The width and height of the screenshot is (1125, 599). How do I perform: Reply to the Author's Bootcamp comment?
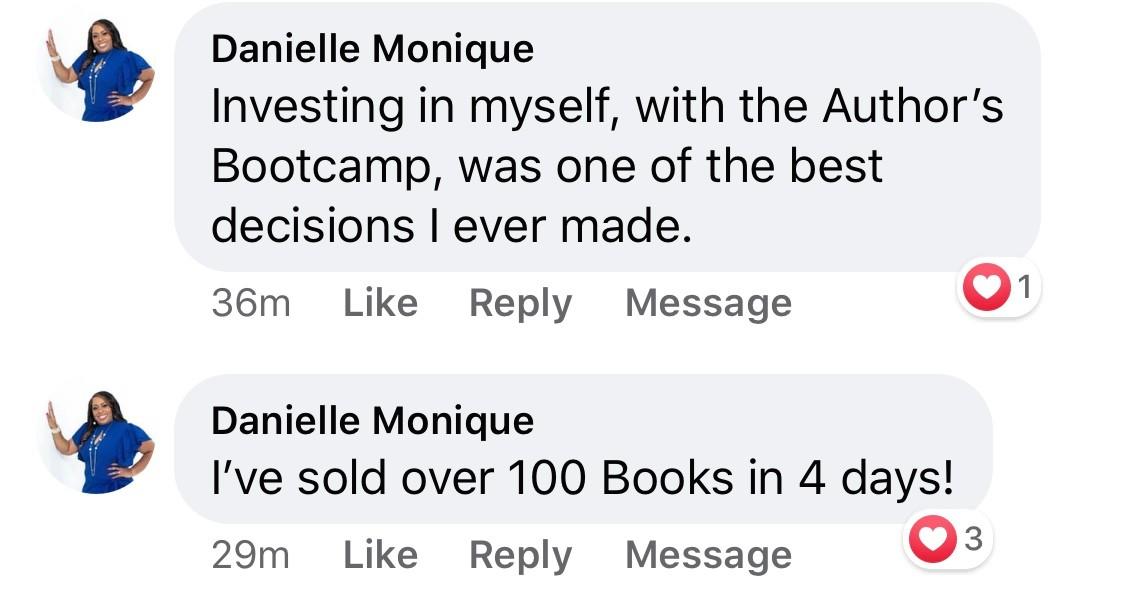point(520,303)
